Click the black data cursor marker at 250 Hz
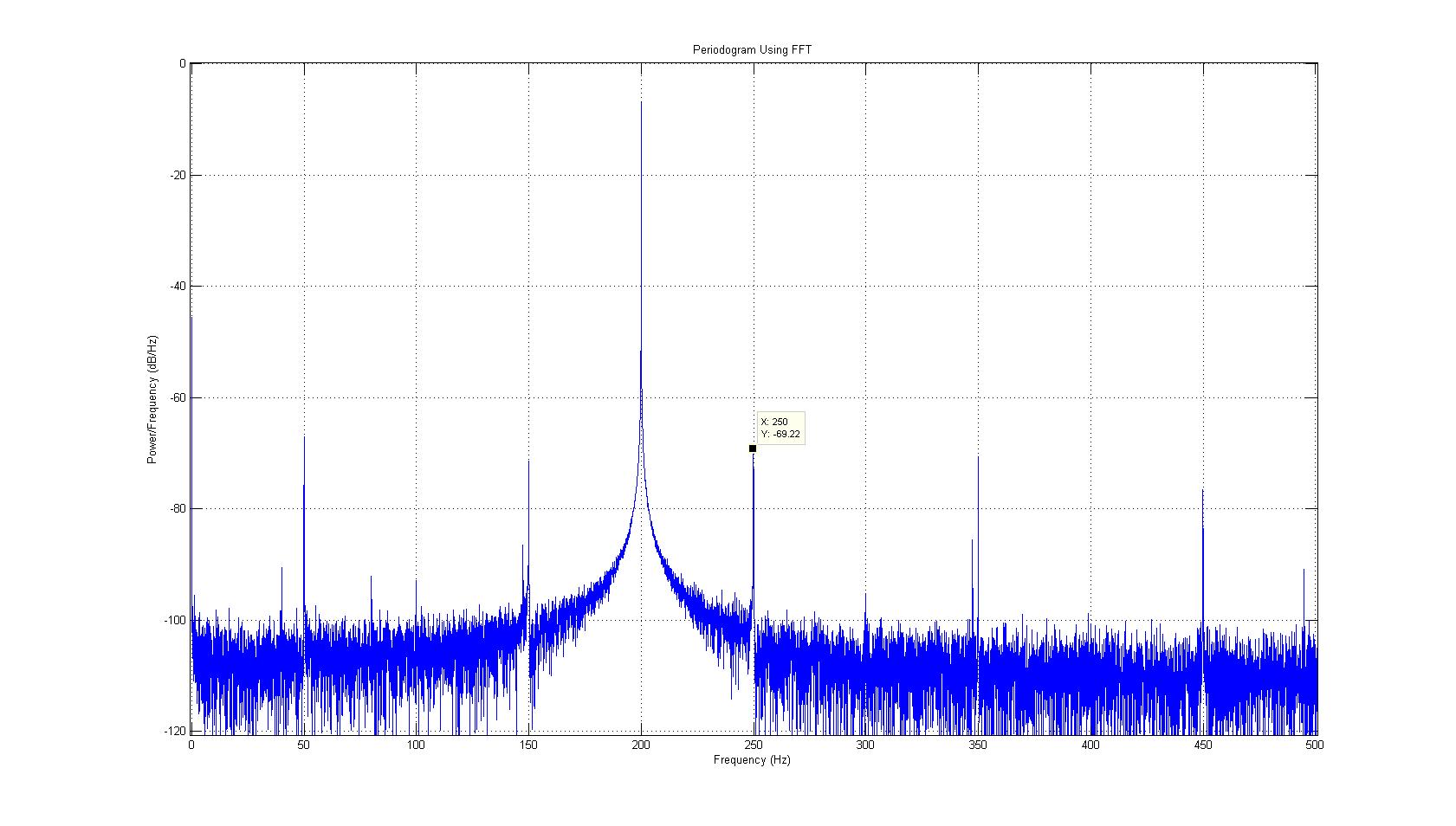This screenshot has width=1456, height=826. (x=753, y=448)
